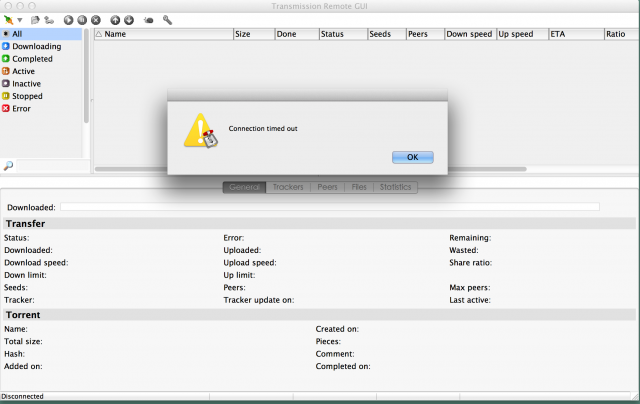This screenshot has height=404, width=640.
Task: Start the torrent with the play icon
Action: (69, 20)
